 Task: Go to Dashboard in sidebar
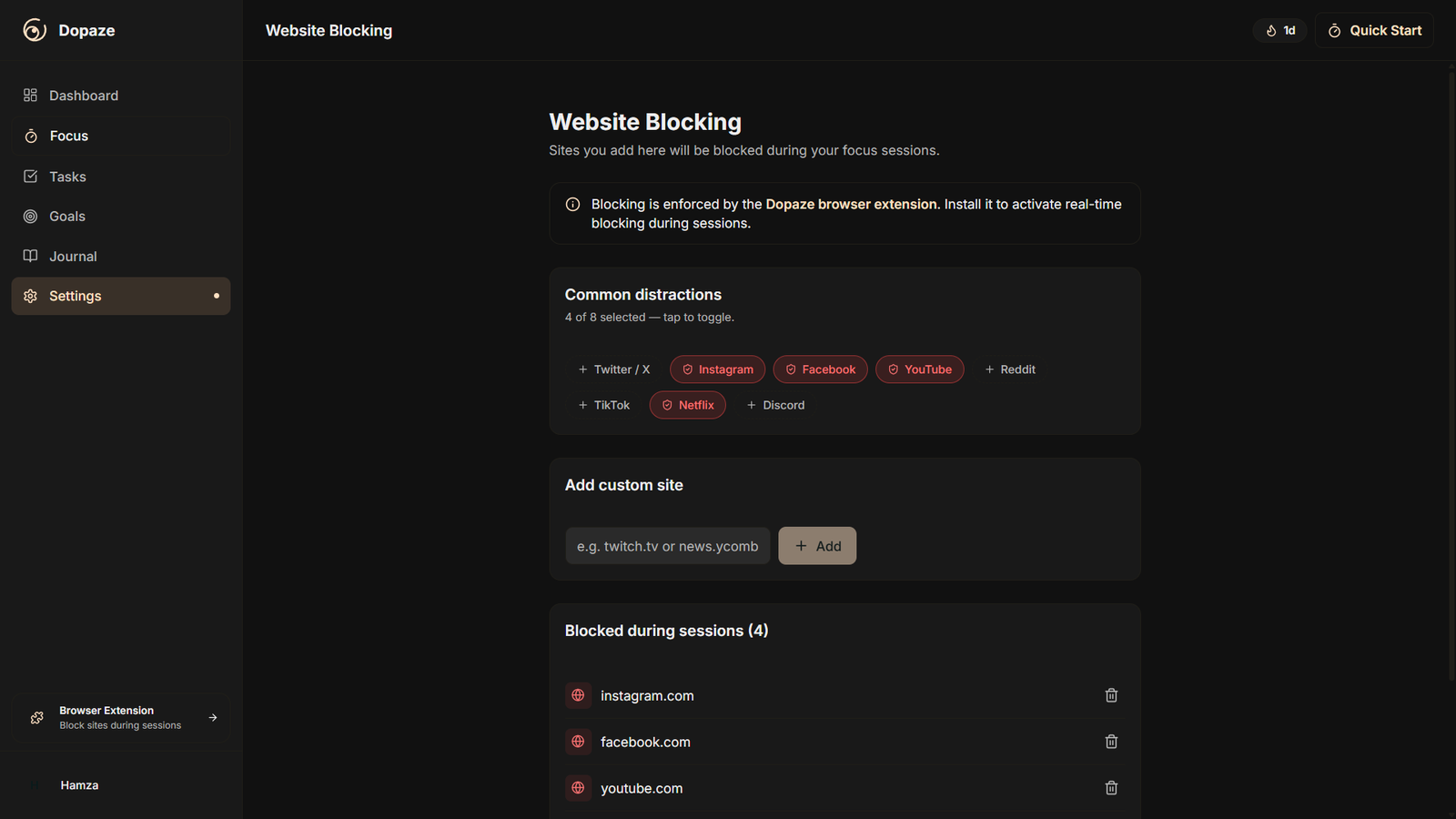point(83,96)
